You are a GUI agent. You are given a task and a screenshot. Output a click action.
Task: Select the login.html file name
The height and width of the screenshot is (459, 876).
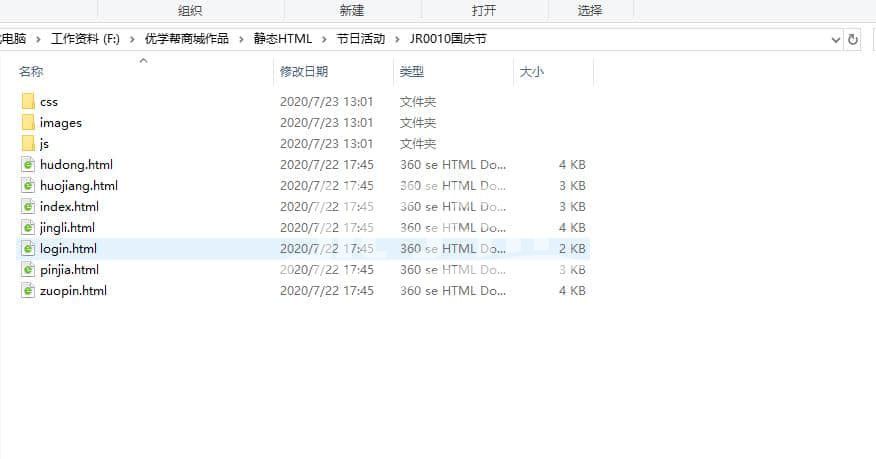tap(68, 249)
